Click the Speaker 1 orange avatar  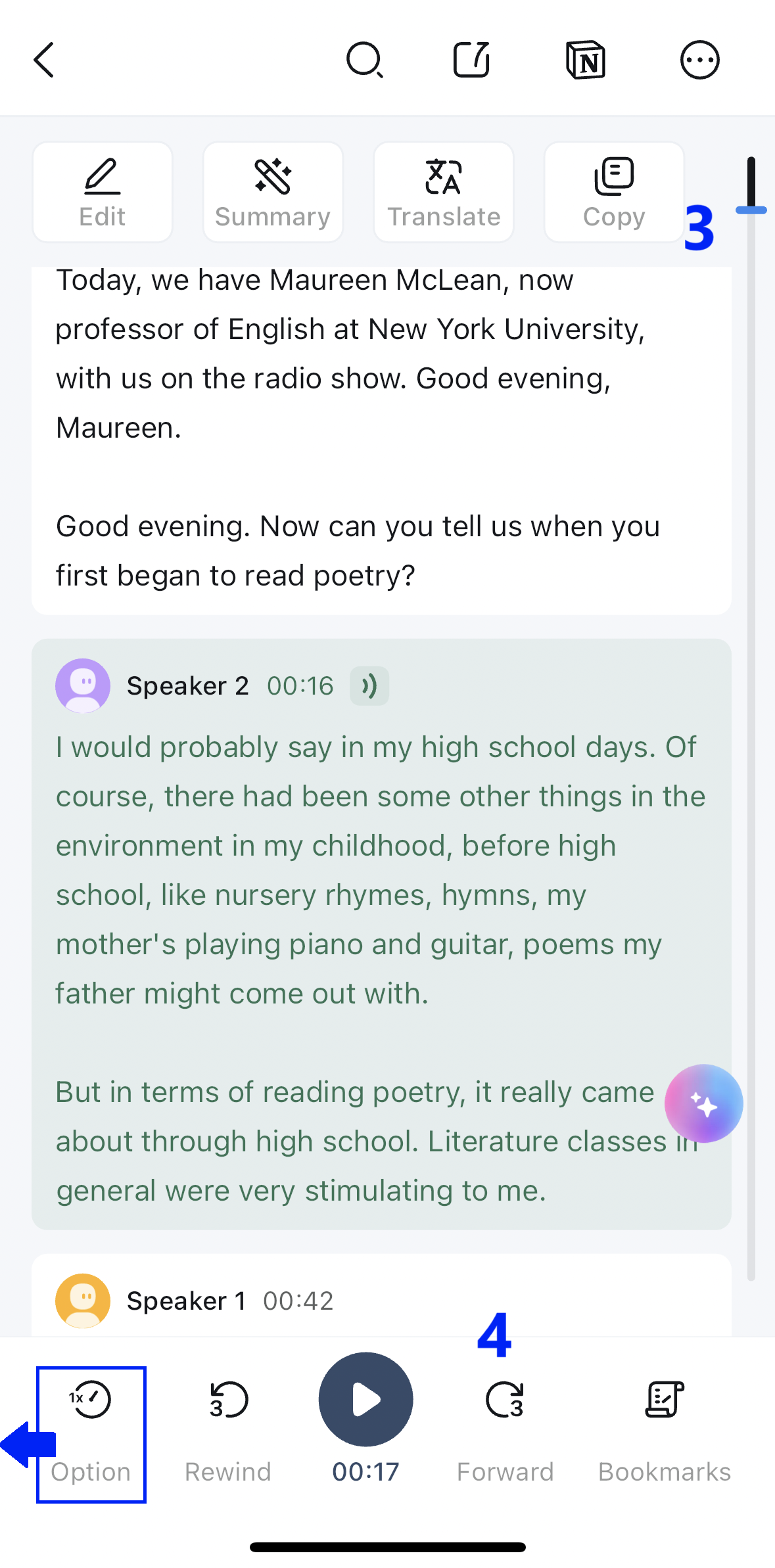click(83, 1301)
